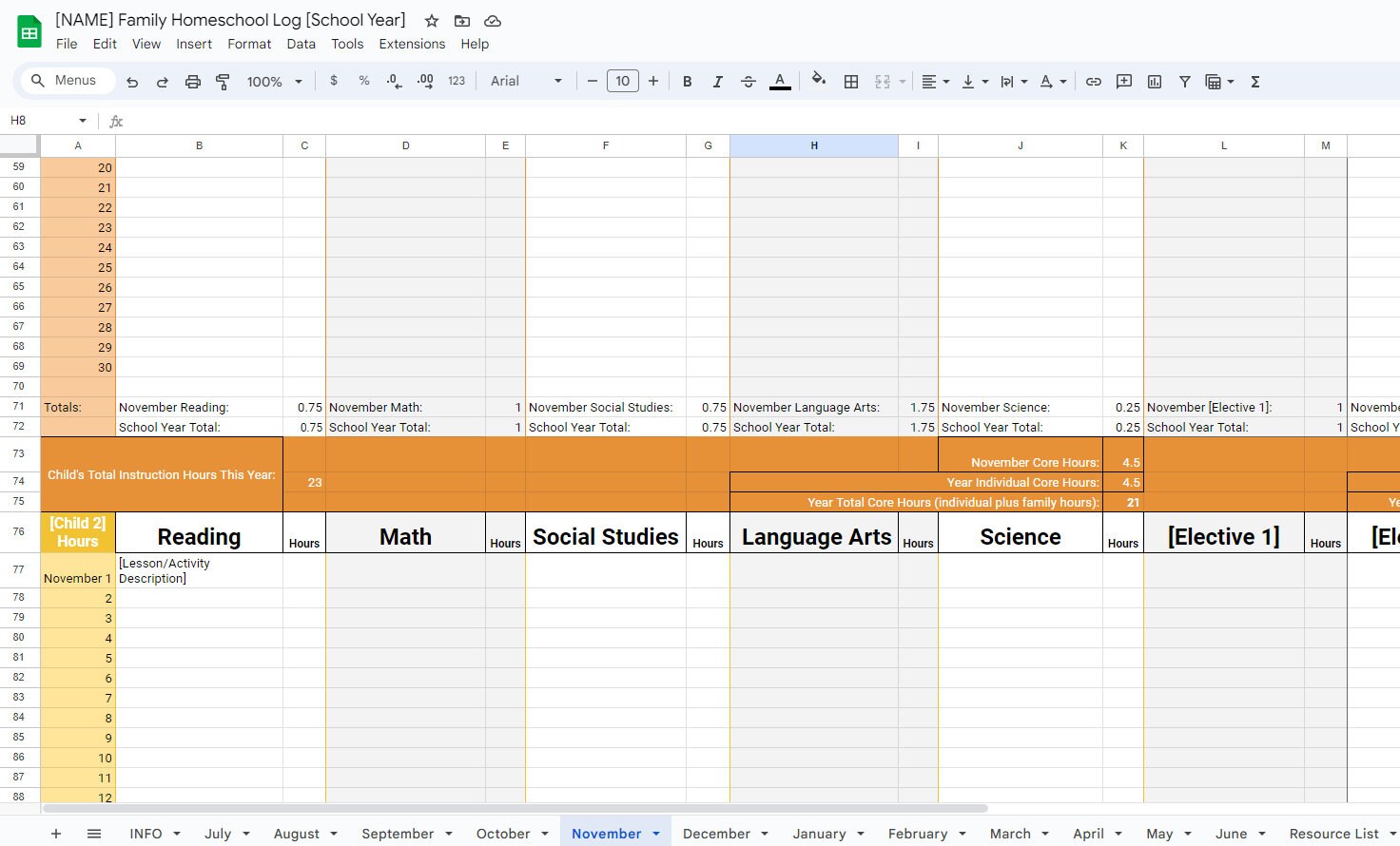This screenshot has height=846, width=1400.
Task: Open the borders tool
Action: coord(851,81)
